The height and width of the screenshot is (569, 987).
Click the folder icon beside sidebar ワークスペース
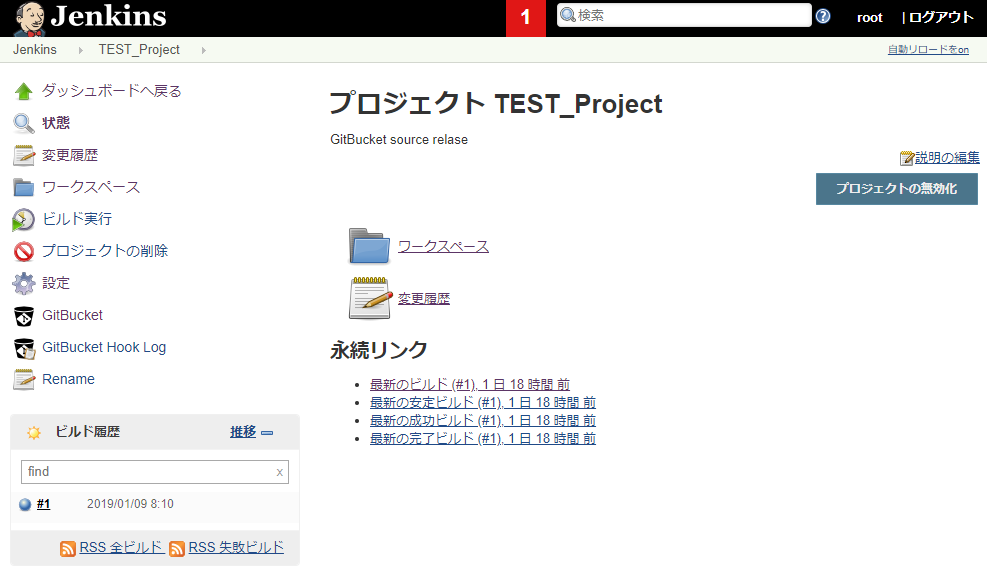tap(24, 188)
